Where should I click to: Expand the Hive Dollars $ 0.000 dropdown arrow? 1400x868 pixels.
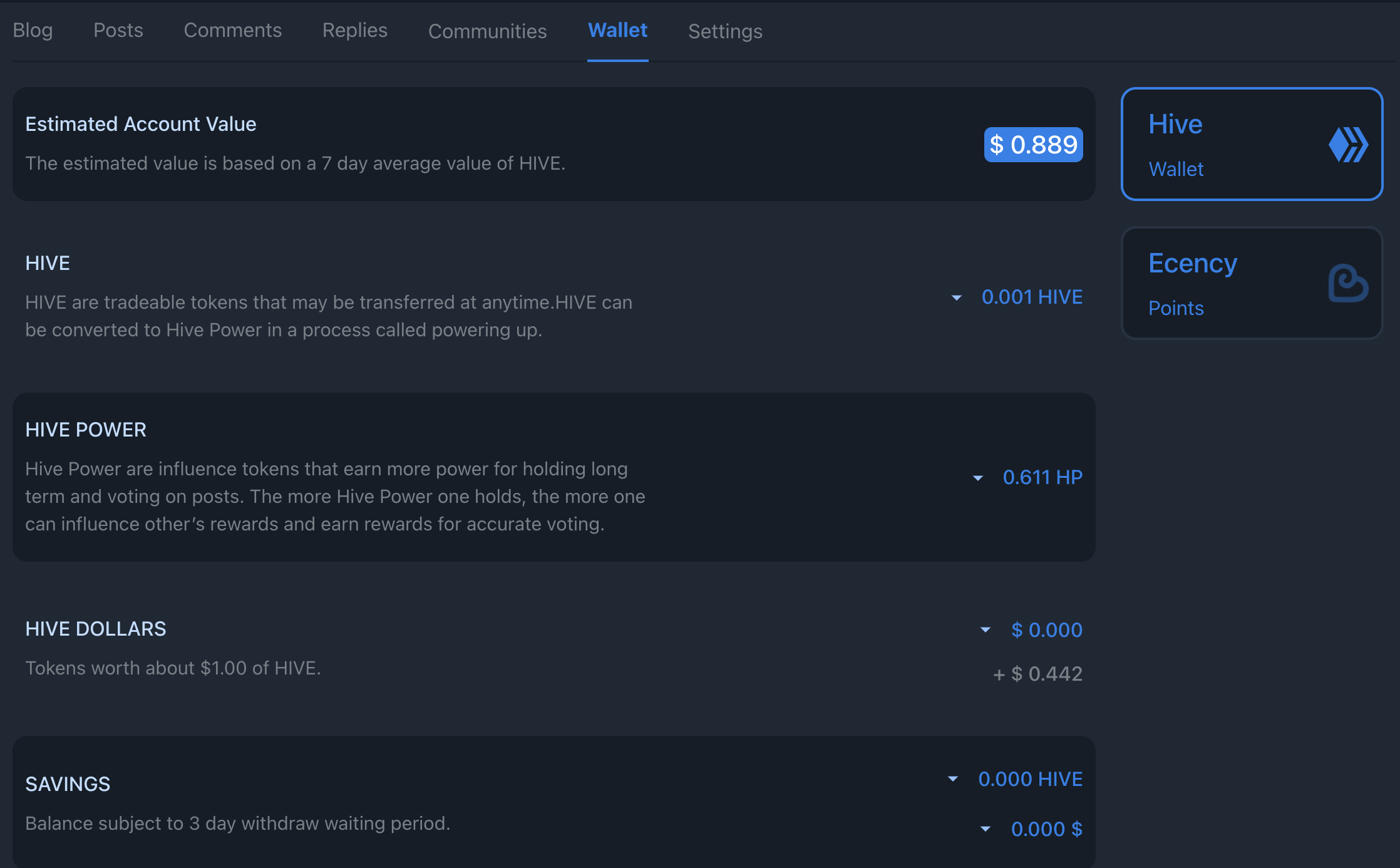[986, 630]
